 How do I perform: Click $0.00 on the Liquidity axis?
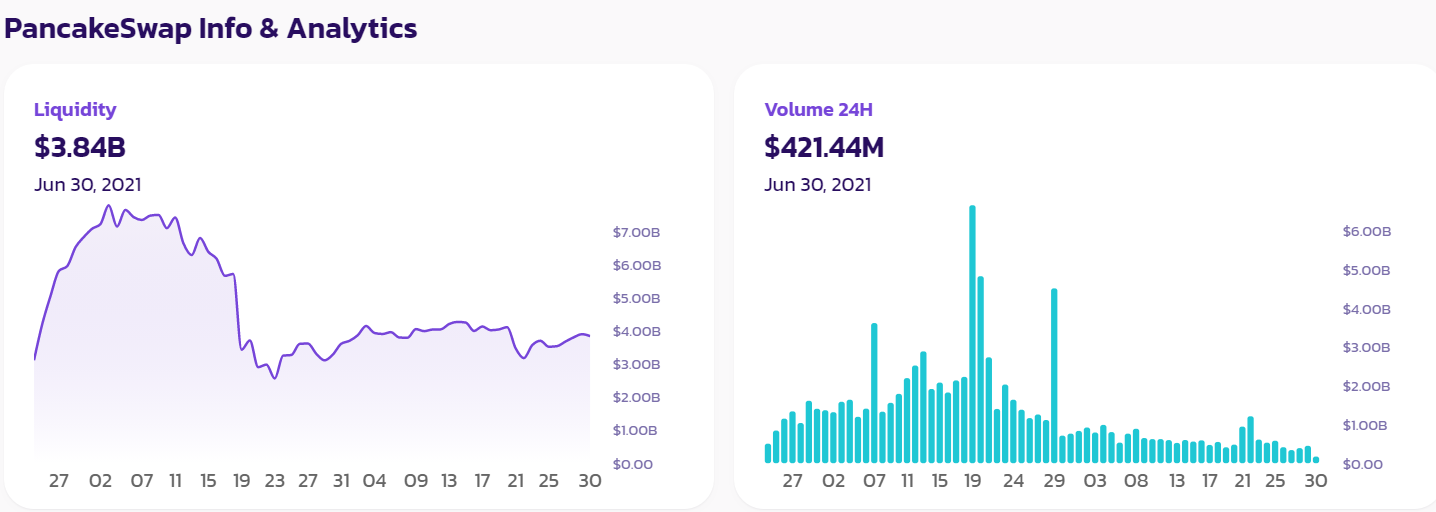(x=632, y=464)
